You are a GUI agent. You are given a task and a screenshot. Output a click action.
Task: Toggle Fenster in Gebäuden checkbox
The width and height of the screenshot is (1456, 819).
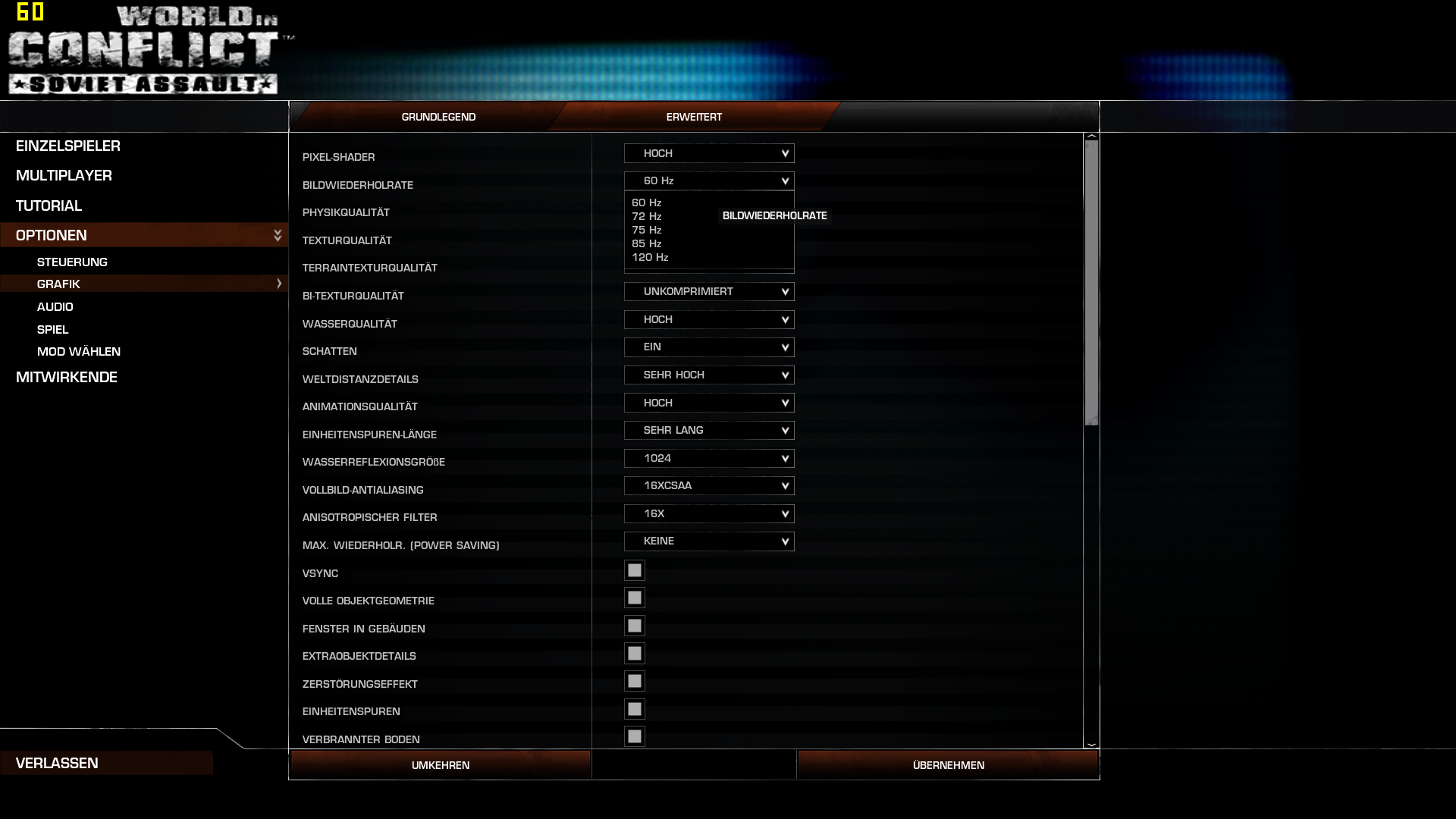(x=635, y=626)
